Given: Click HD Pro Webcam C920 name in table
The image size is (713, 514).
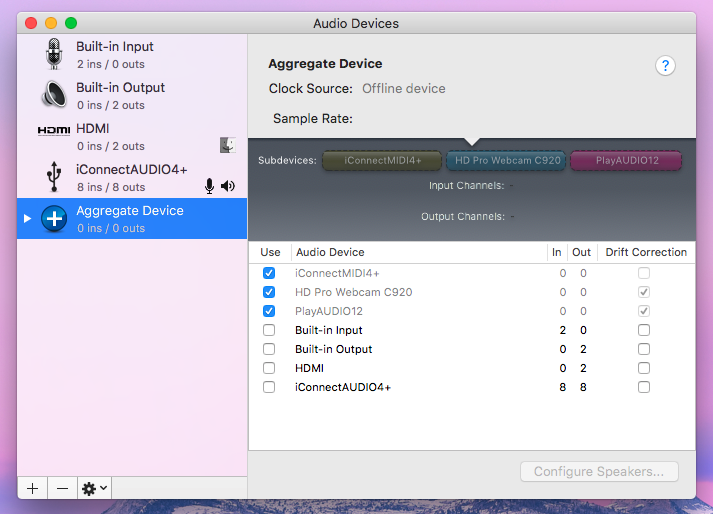Looking at the screenshot, I should (x=353, y=292).
